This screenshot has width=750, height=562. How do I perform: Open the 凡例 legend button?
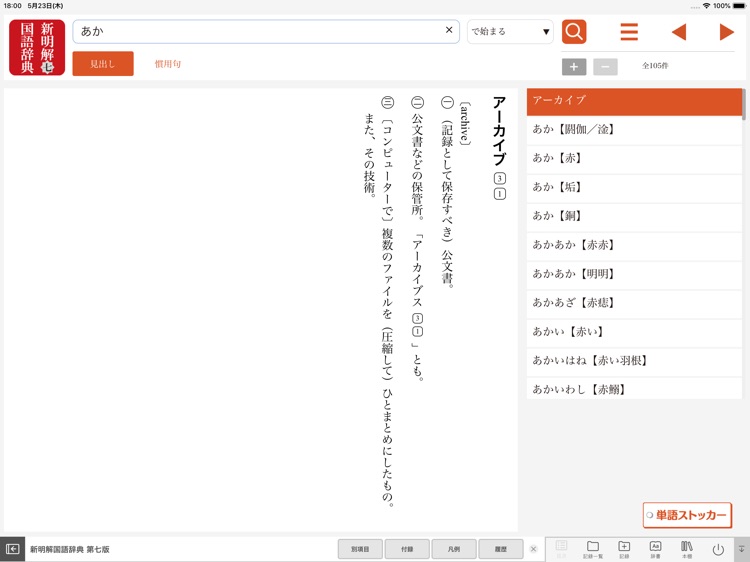pos(454,549)
